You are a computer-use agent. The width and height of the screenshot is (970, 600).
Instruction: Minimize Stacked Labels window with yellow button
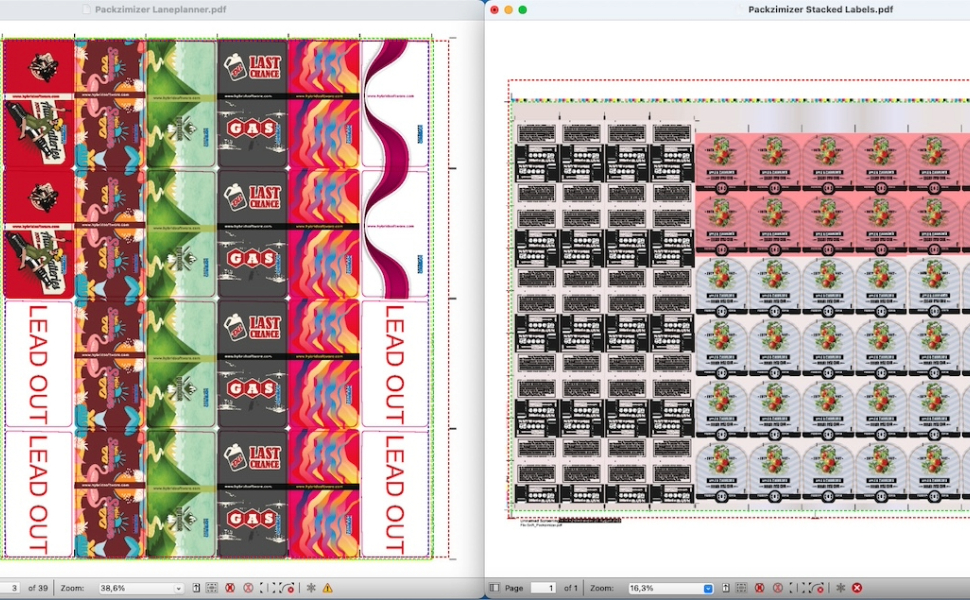(x=508, y=9)
